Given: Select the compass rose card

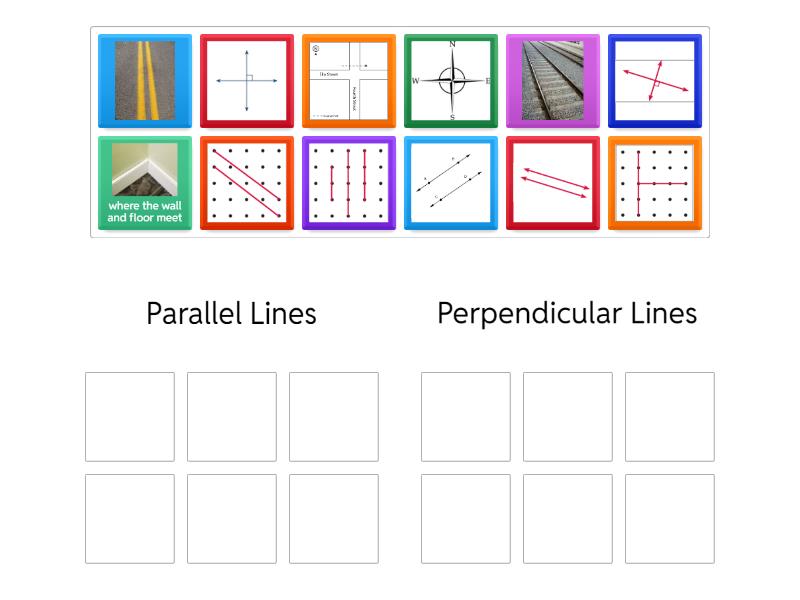Looking at the screenshot, I should tap(450, 81).
